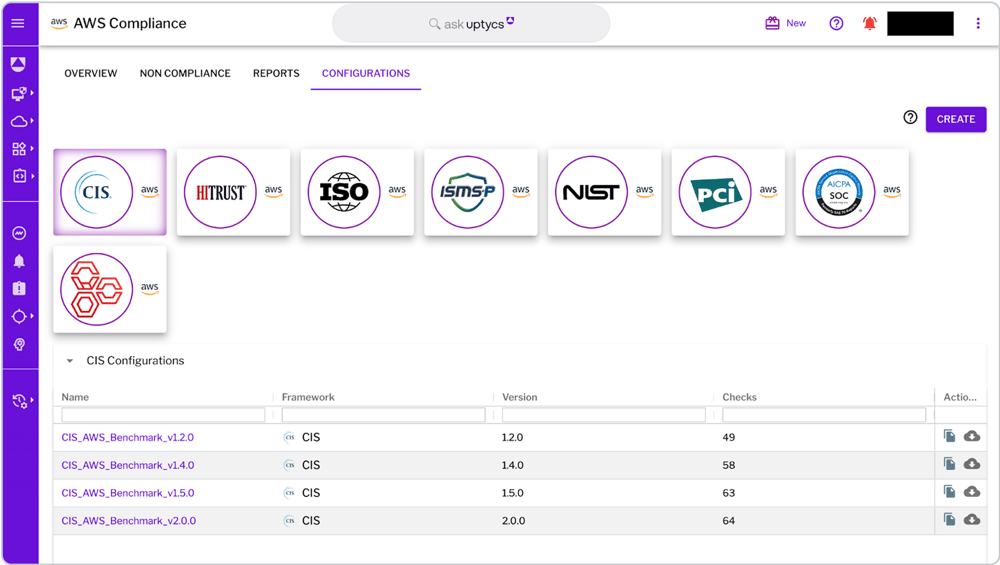Copy configuration CIS_AWS_Benchmark_v1.5.0
The image size is (1000, 565).
coord(950,492)
